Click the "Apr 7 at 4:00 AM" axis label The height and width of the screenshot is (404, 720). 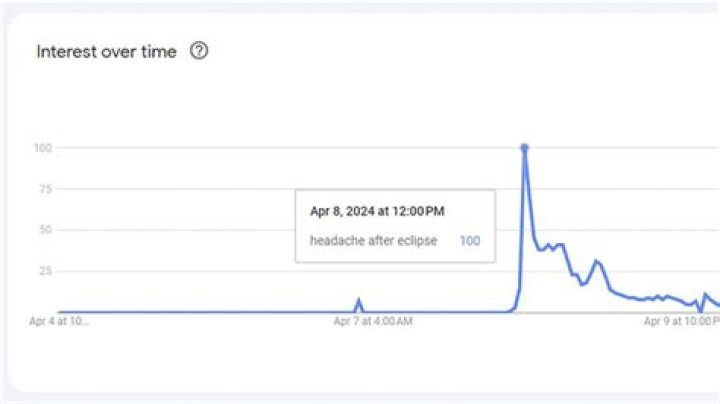point(373,322)
